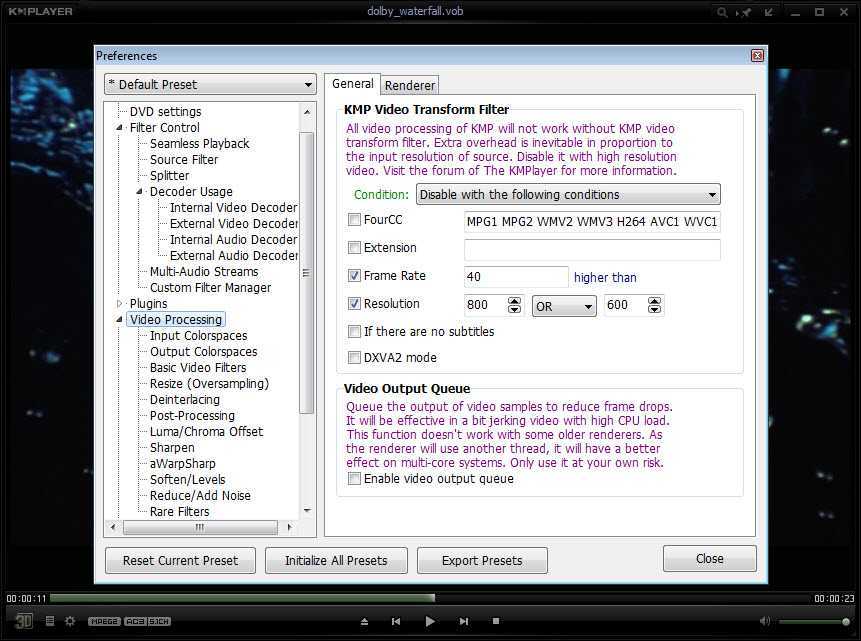Switch to the General tab

[x=353, y=83]
